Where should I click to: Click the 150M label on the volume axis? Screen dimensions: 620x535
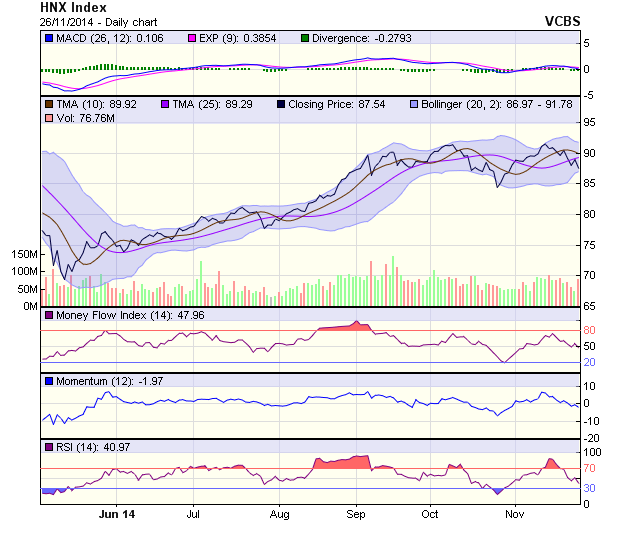pyautogui.click(x=24, y=255)
